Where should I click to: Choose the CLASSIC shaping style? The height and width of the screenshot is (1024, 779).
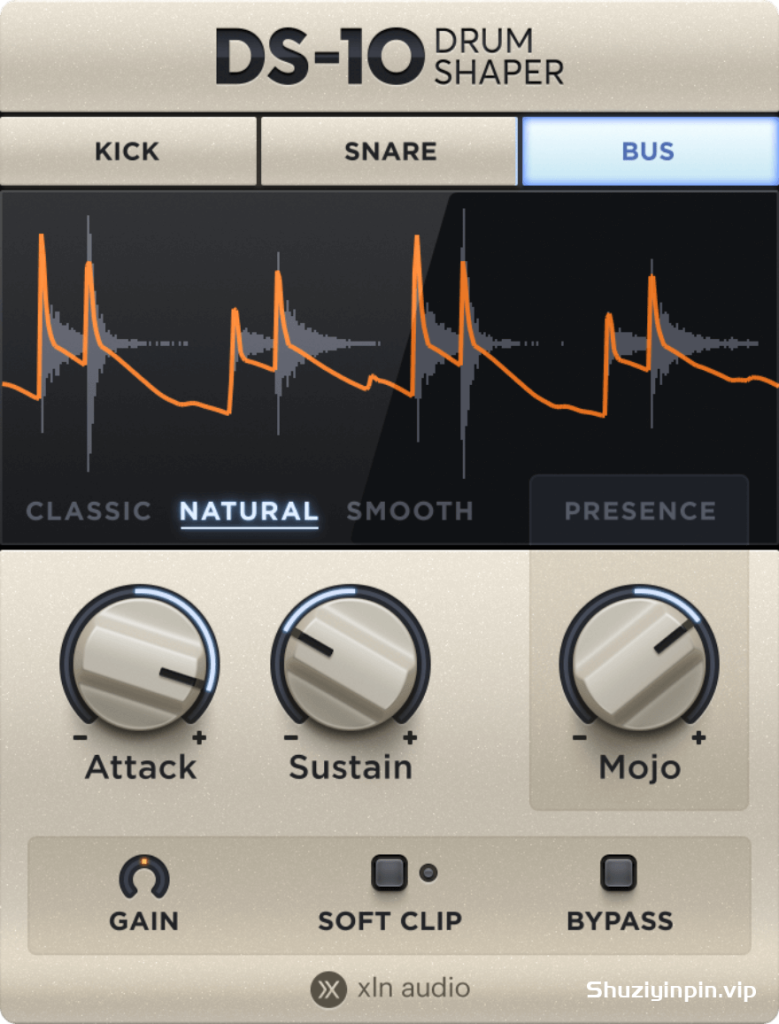click(89, 511)
